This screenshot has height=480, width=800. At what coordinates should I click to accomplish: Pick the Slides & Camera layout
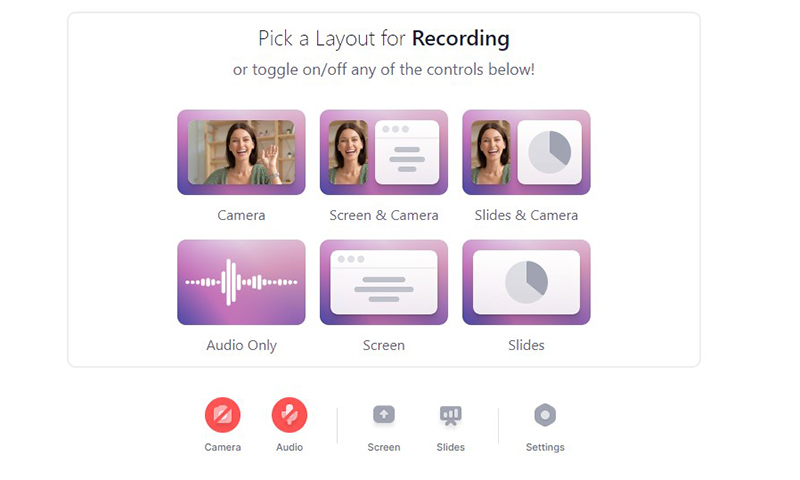pyautogui.click(x=526, y=152)
